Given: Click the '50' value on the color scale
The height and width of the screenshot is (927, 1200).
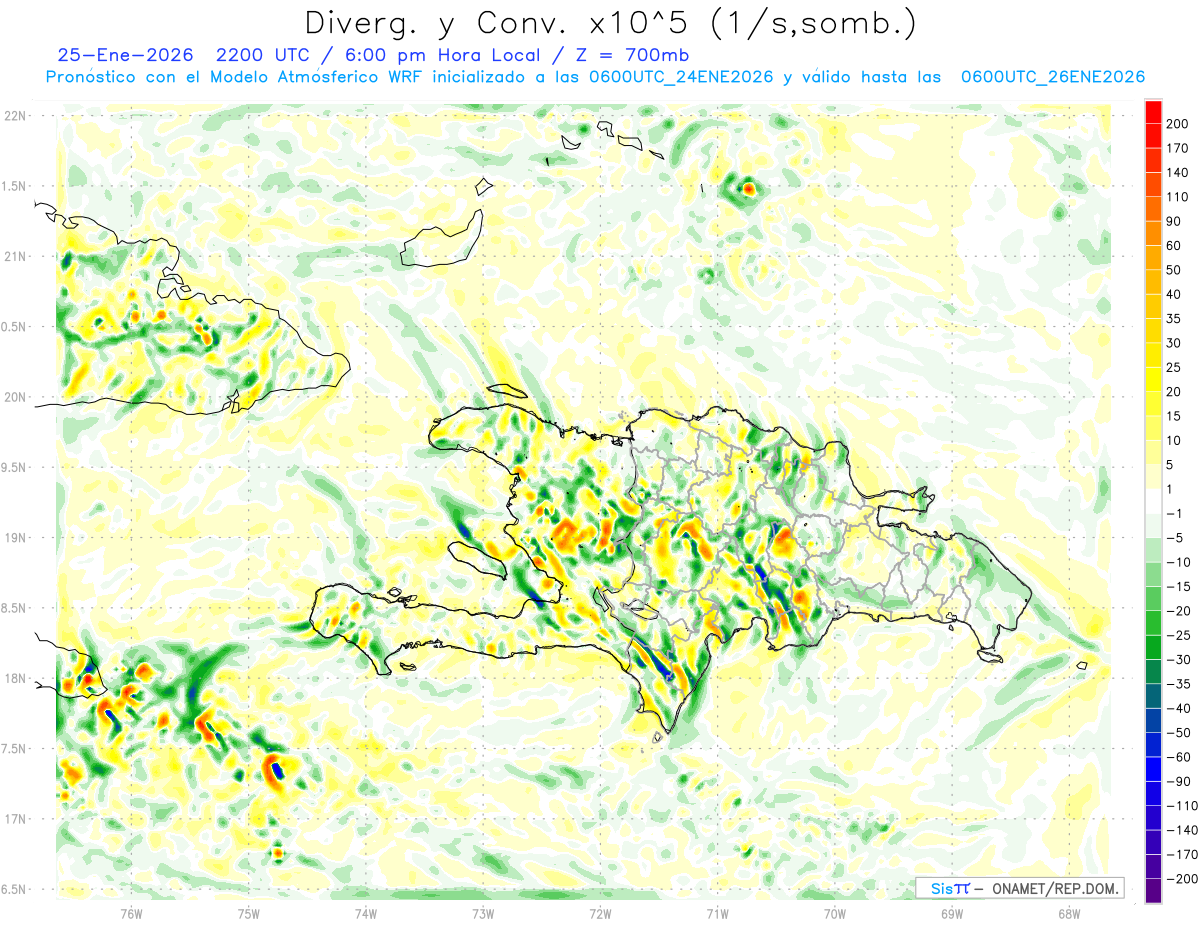Looking at the screenshot, I should click(x=1174, y=270).
